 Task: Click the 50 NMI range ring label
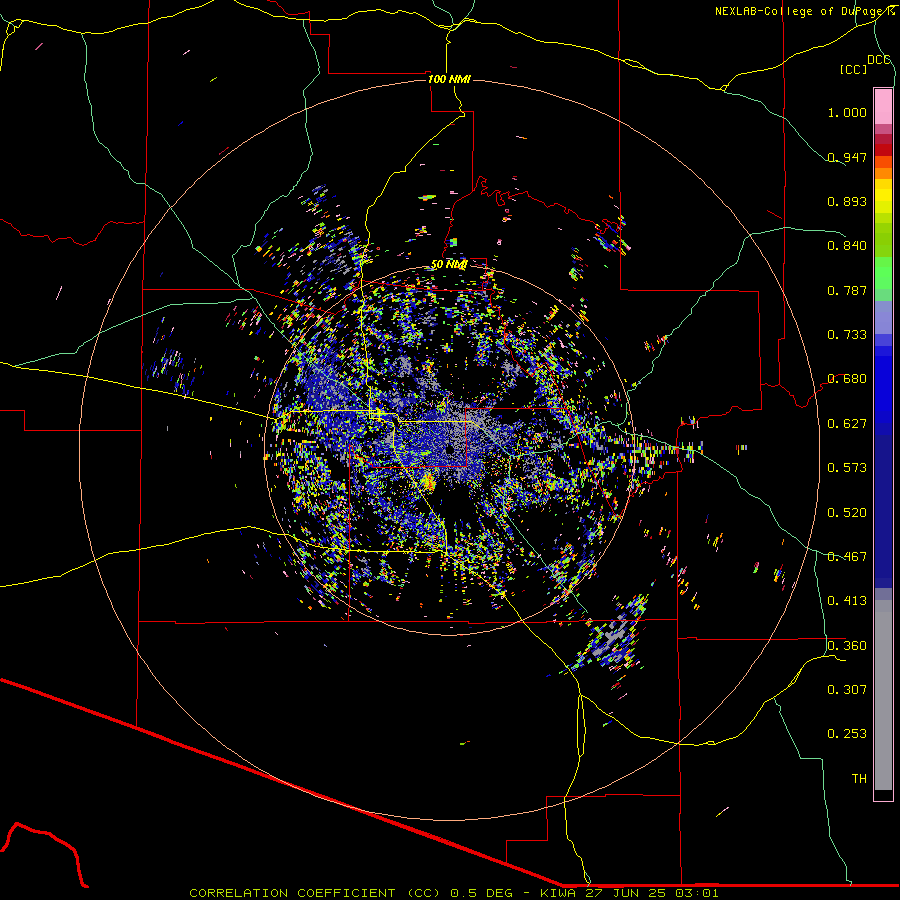click(449, 265)
